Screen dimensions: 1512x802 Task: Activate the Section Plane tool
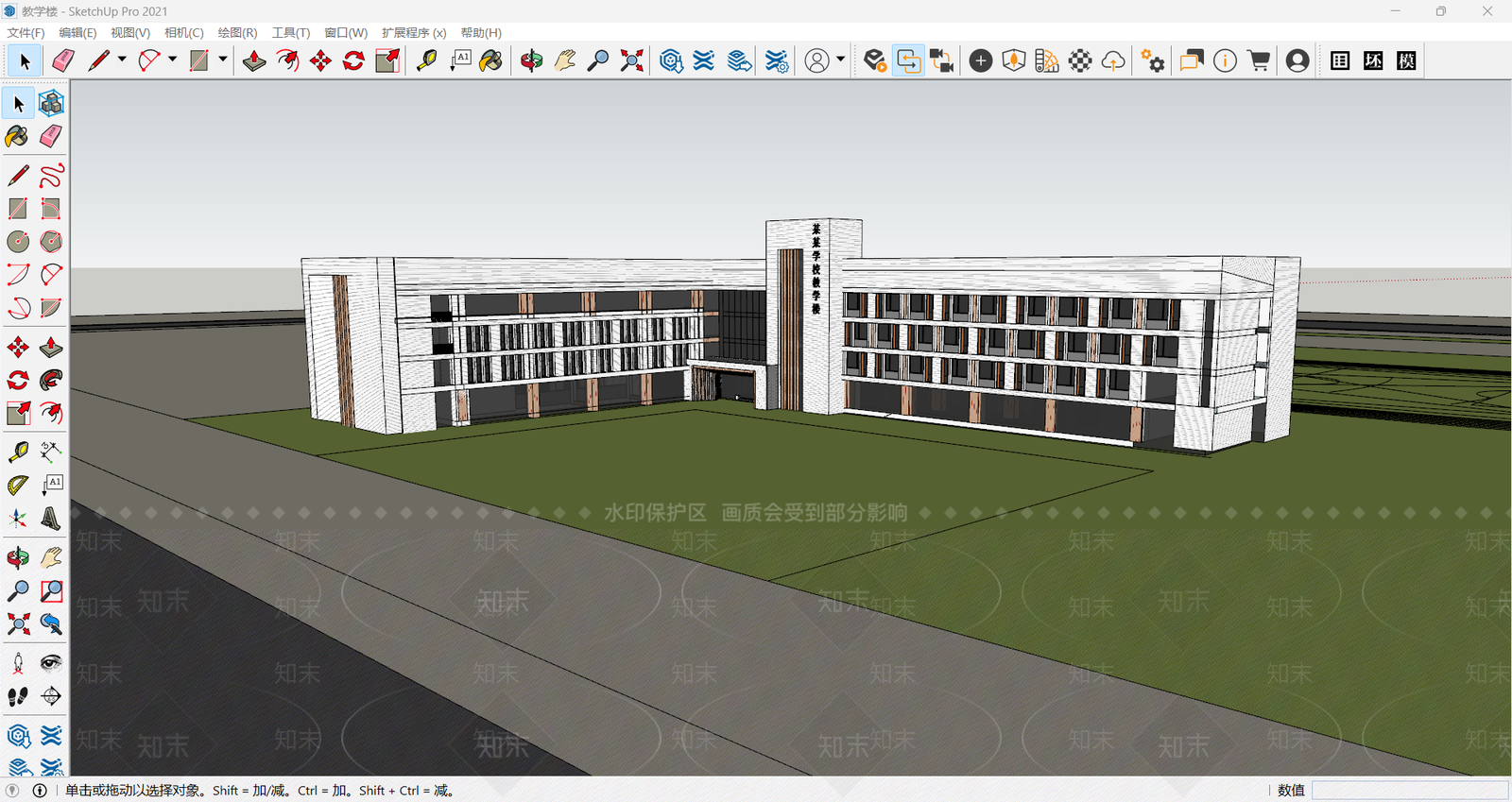[x=51, y=696]
